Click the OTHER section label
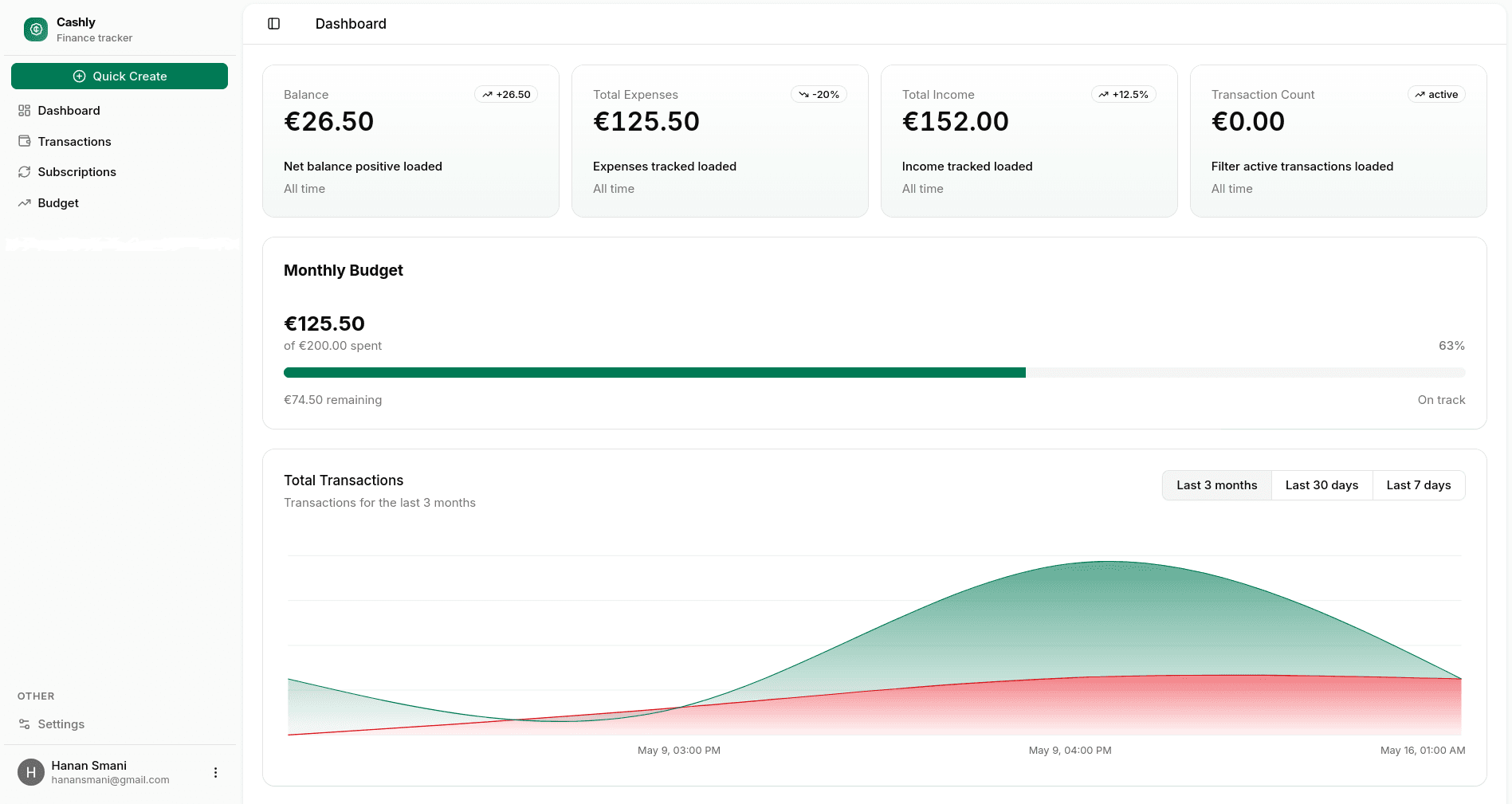 click(x=36, y=696)
